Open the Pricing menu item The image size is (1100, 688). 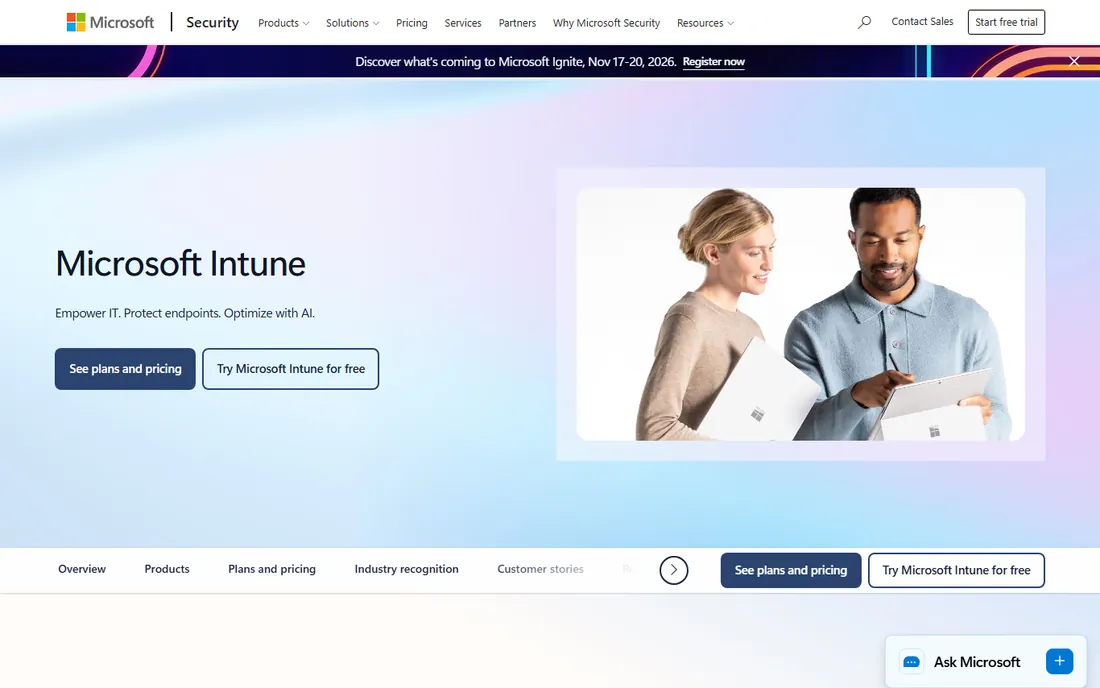[x=411, y=22]
